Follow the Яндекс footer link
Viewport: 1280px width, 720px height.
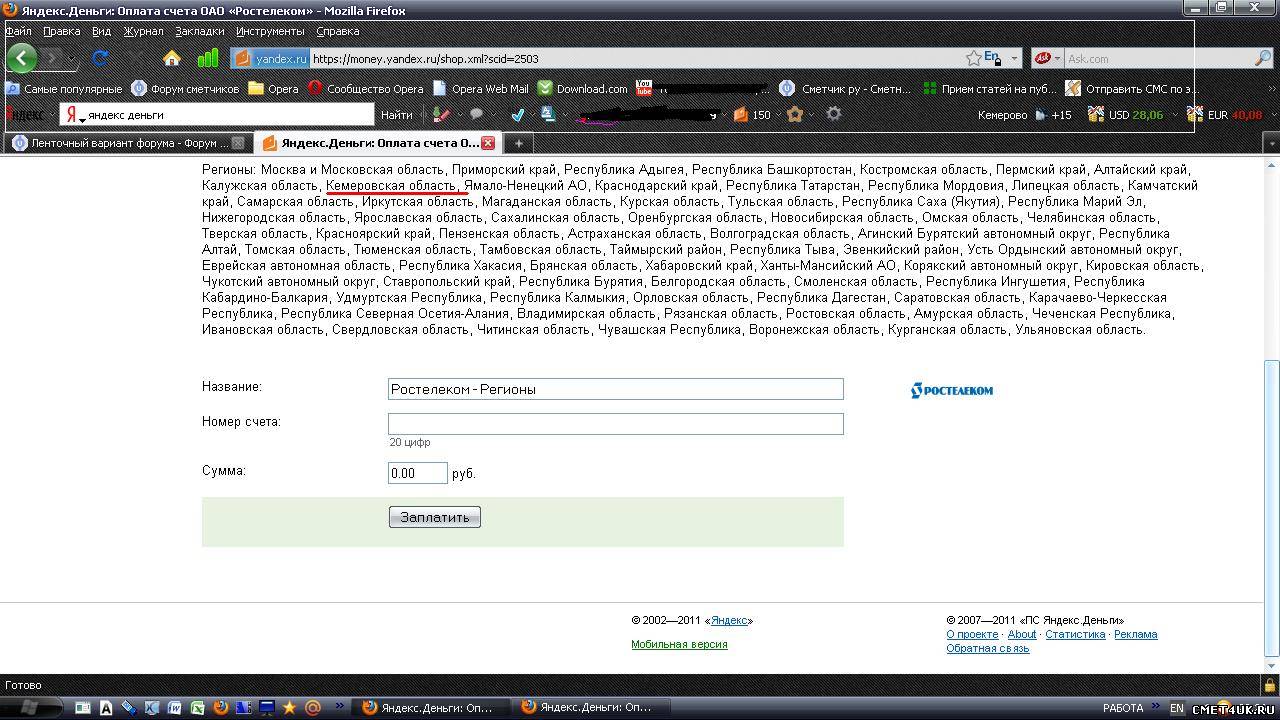click(x=729, y=620)
